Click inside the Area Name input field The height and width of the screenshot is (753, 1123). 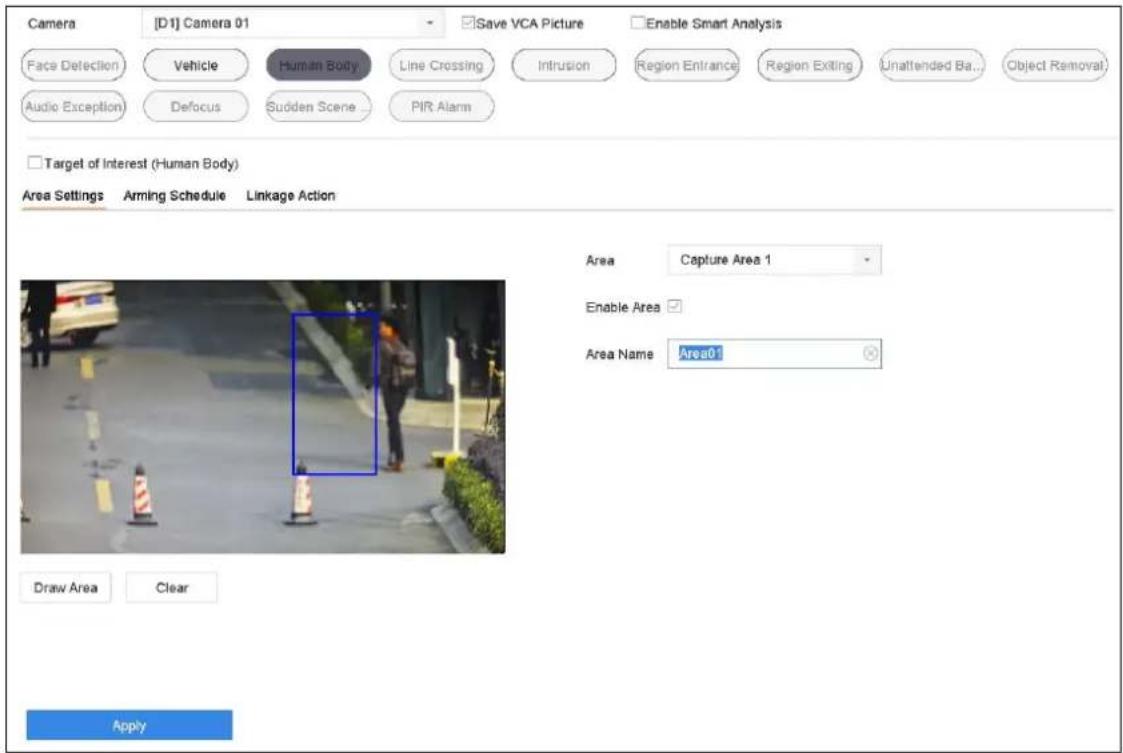point(774,353)
